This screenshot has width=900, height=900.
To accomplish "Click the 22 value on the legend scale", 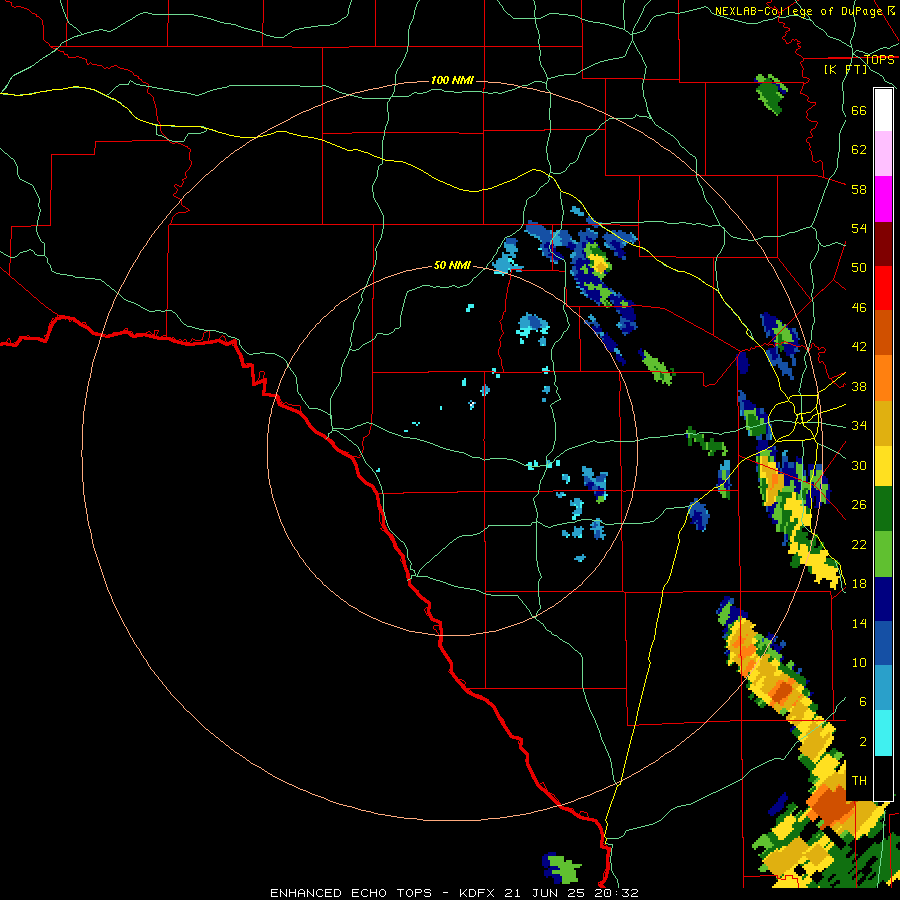I will (x=859, y=544).
